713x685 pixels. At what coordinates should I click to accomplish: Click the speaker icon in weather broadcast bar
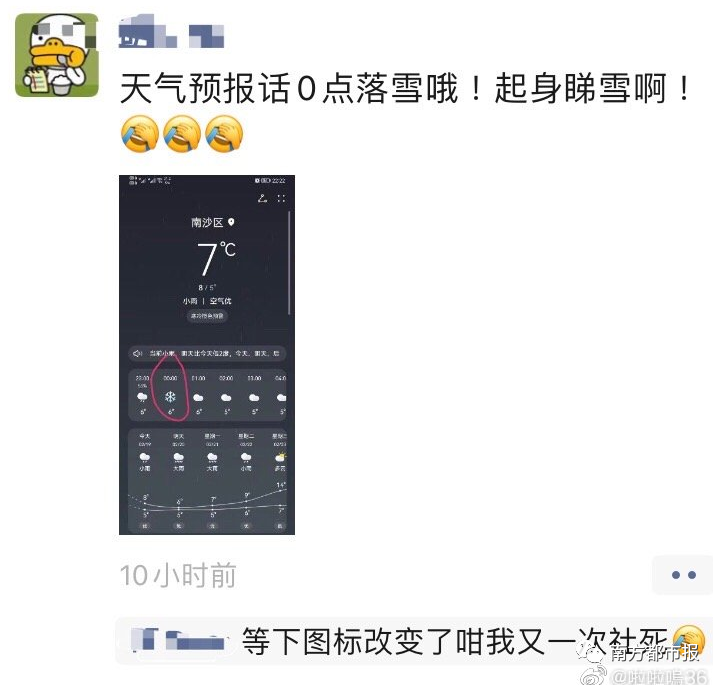point(137,353)
